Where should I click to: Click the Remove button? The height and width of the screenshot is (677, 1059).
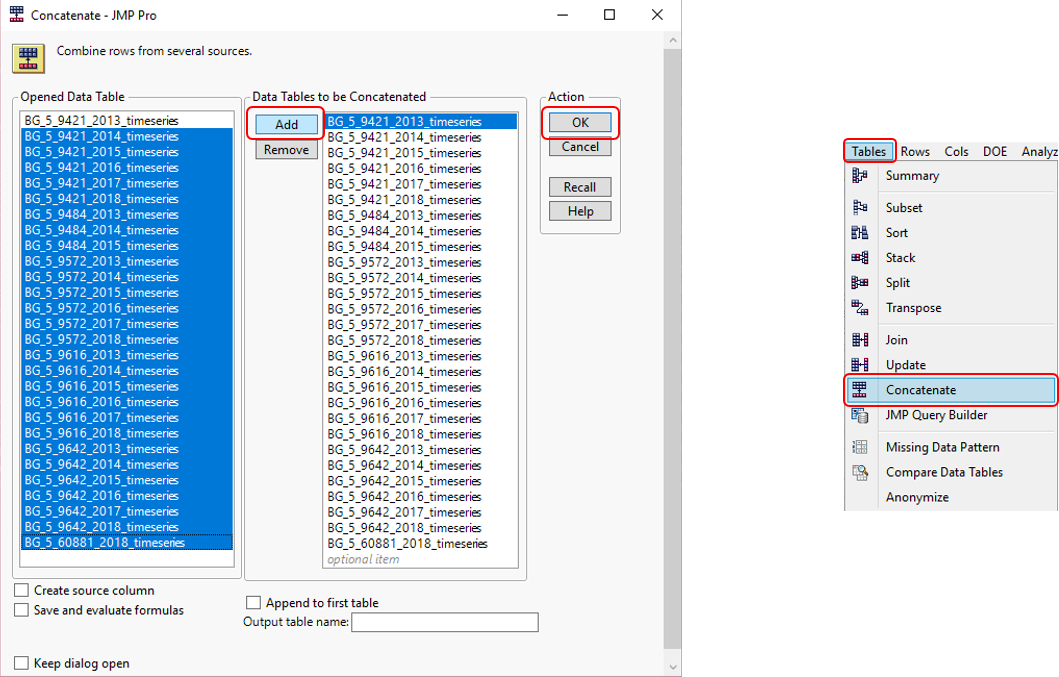click(286, 149)
